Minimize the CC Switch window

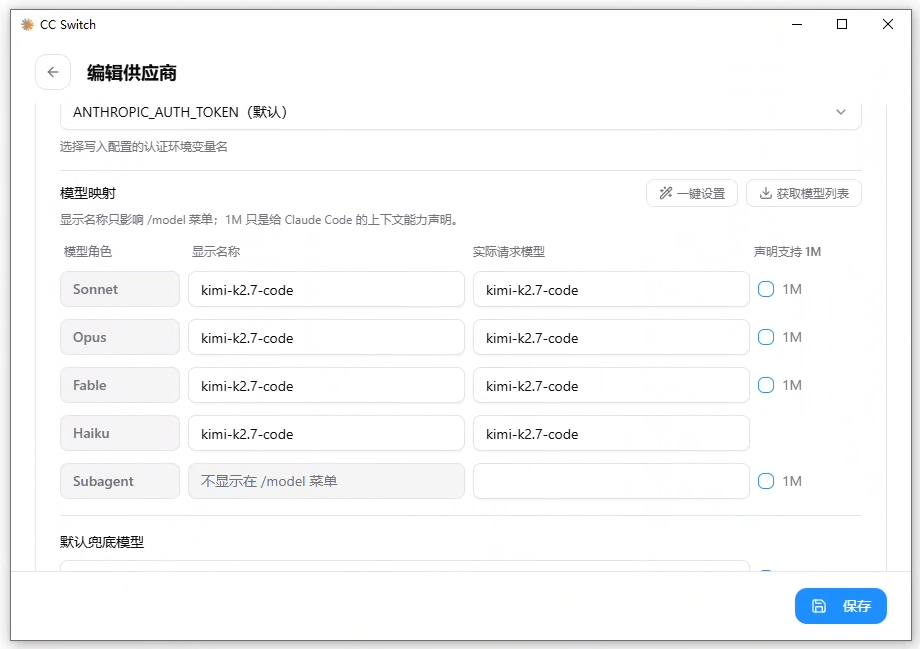pyautogui.click(x=797, y=24)
